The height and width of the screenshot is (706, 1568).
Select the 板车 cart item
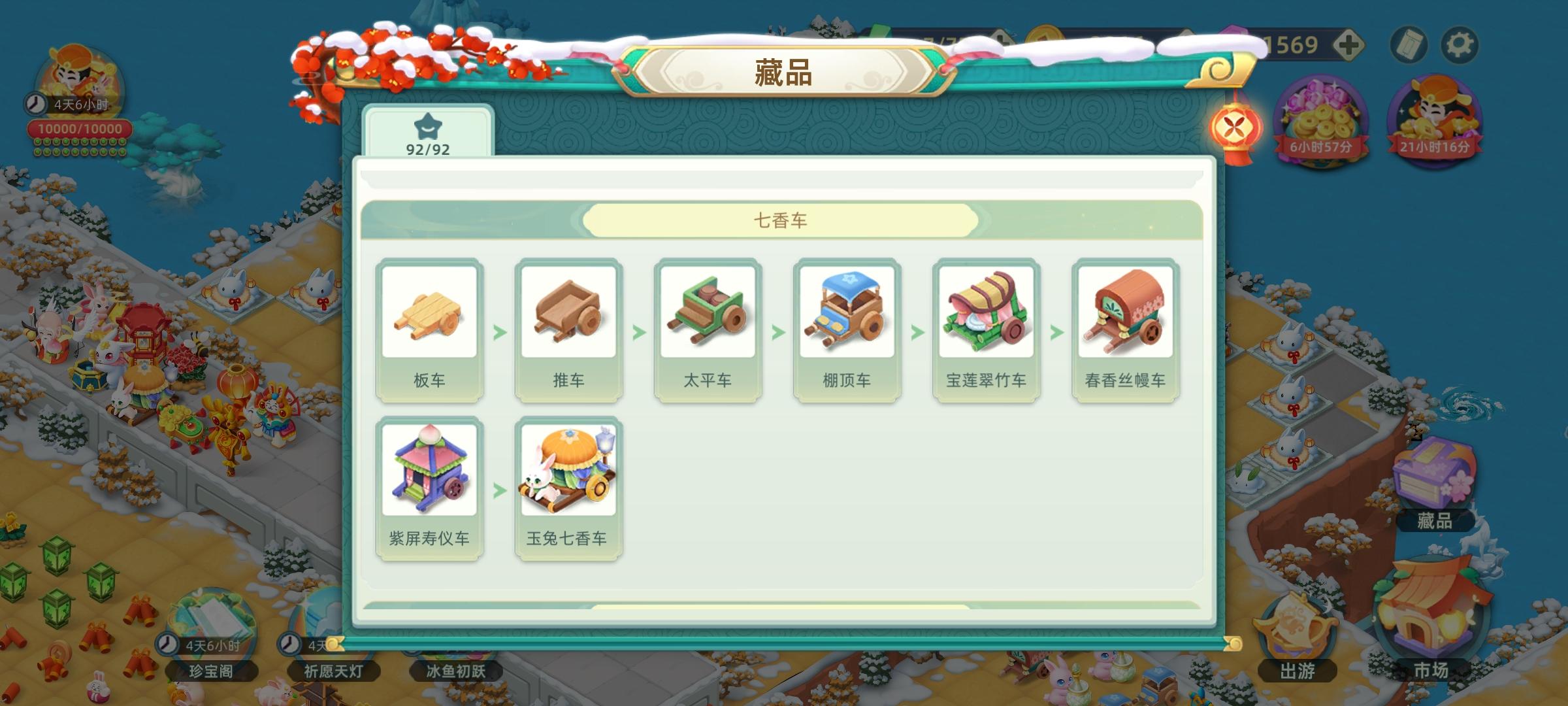click(429, 330)
